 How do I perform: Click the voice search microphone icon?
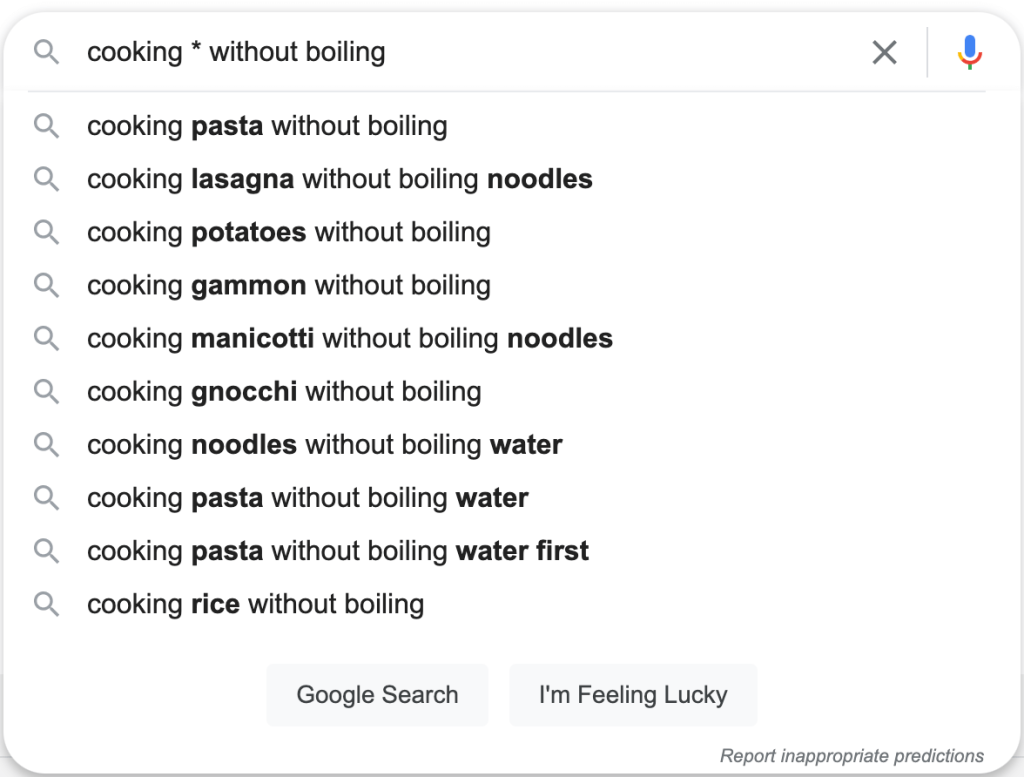(970, 52)
